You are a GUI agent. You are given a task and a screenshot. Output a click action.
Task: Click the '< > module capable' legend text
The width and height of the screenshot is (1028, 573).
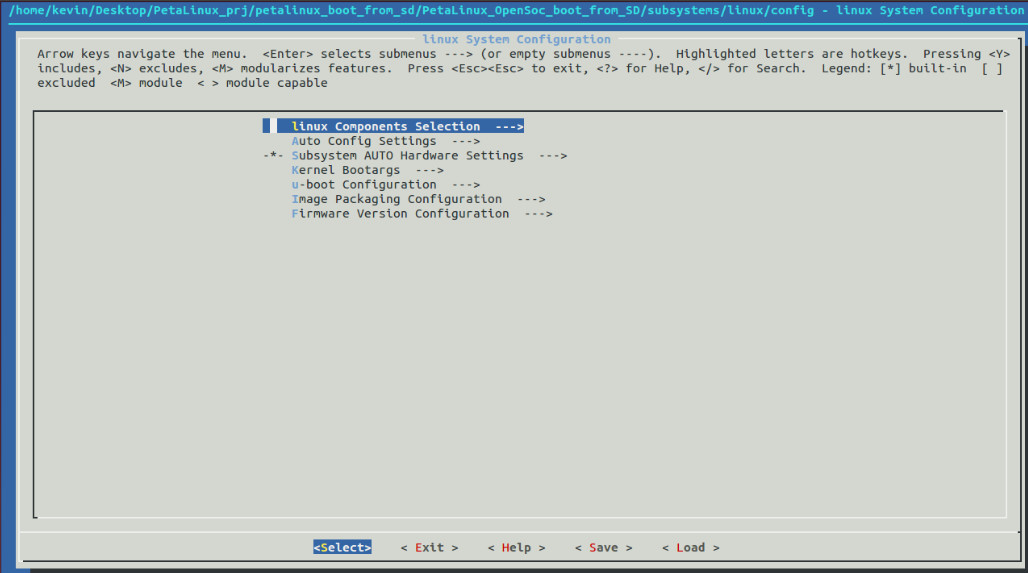click(x=262, y=83)
